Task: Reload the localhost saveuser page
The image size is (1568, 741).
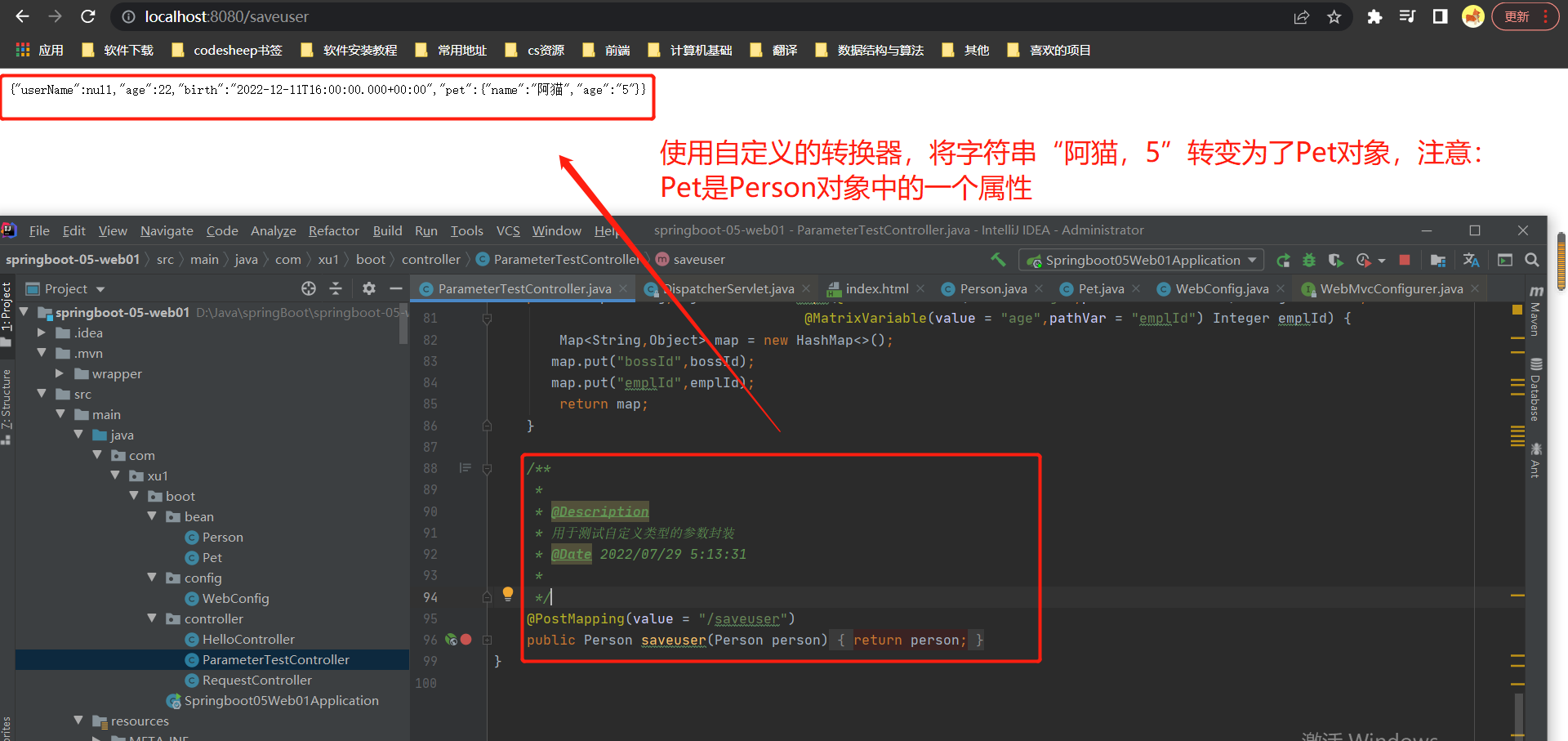Action: [88, 16]
